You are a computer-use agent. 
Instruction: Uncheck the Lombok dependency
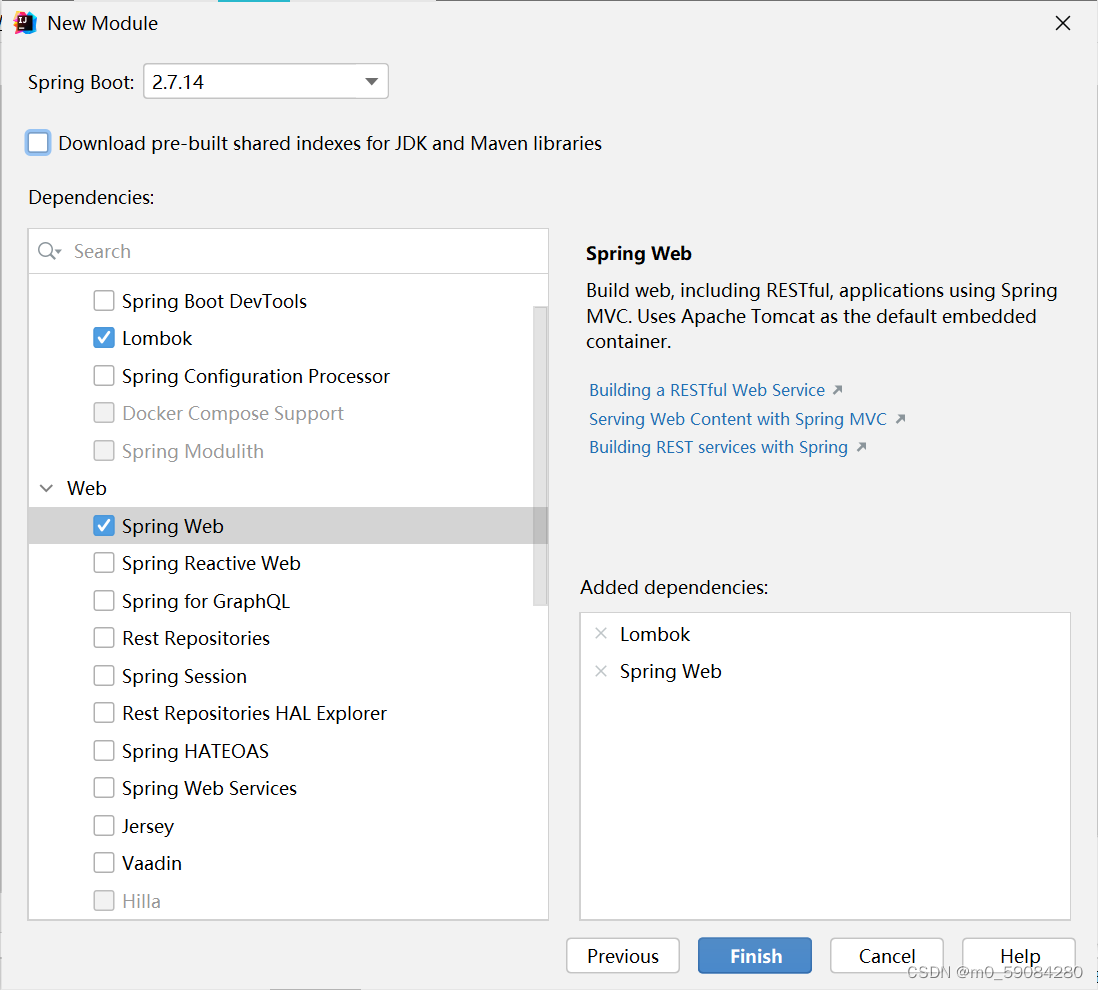[x=104, y=338]
